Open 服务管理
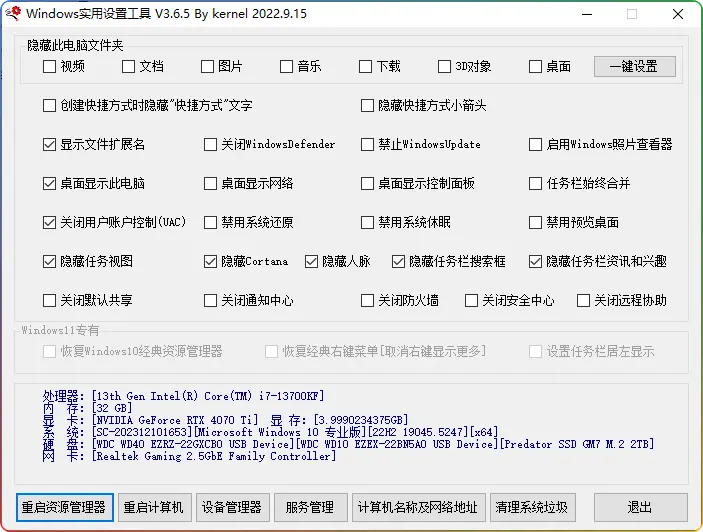Image resolution: width=703 pixels, height=532 pixels. coord(311,507)
